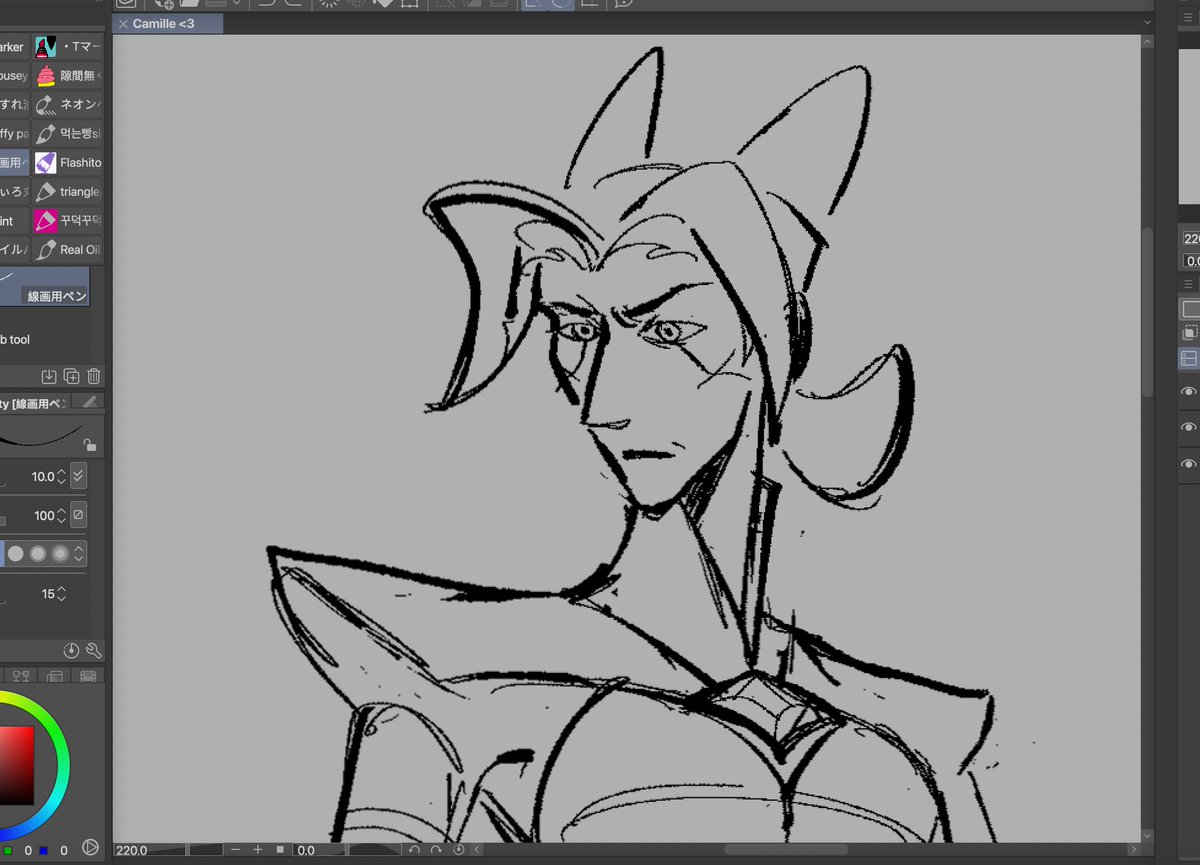Screen dimensions: 1200x865
Task: Duplicate the current sub tool
Action: tap(71, 376)
